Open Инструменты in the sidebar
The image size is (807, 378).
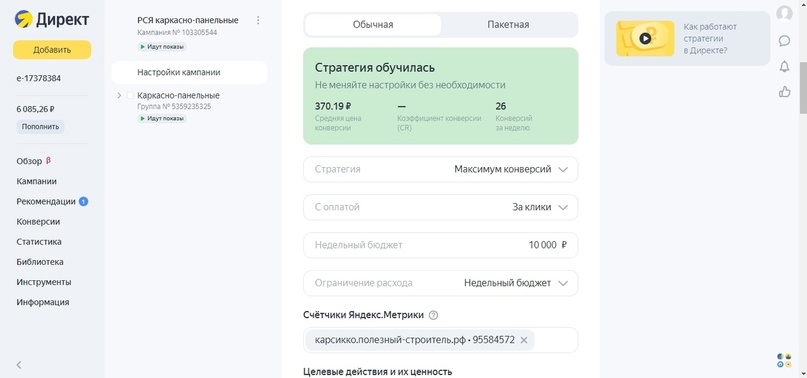click(x=44, y=282)
